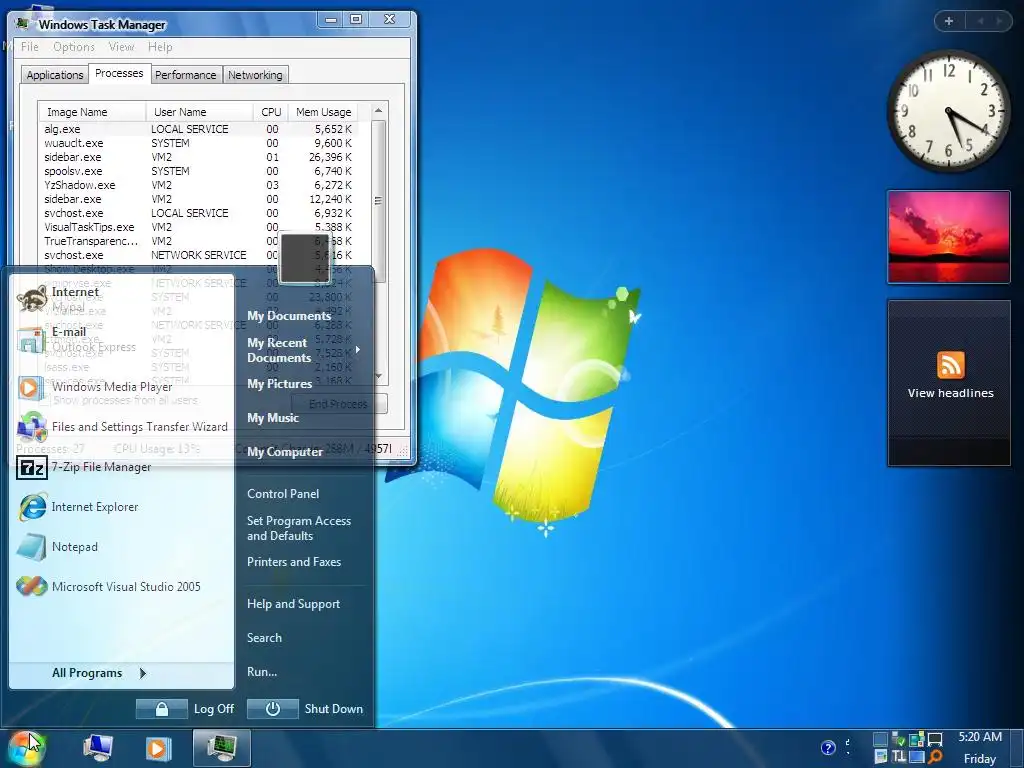Click the sidebar next gadgets arrow

pyautogui.click(x=999, y=21)
